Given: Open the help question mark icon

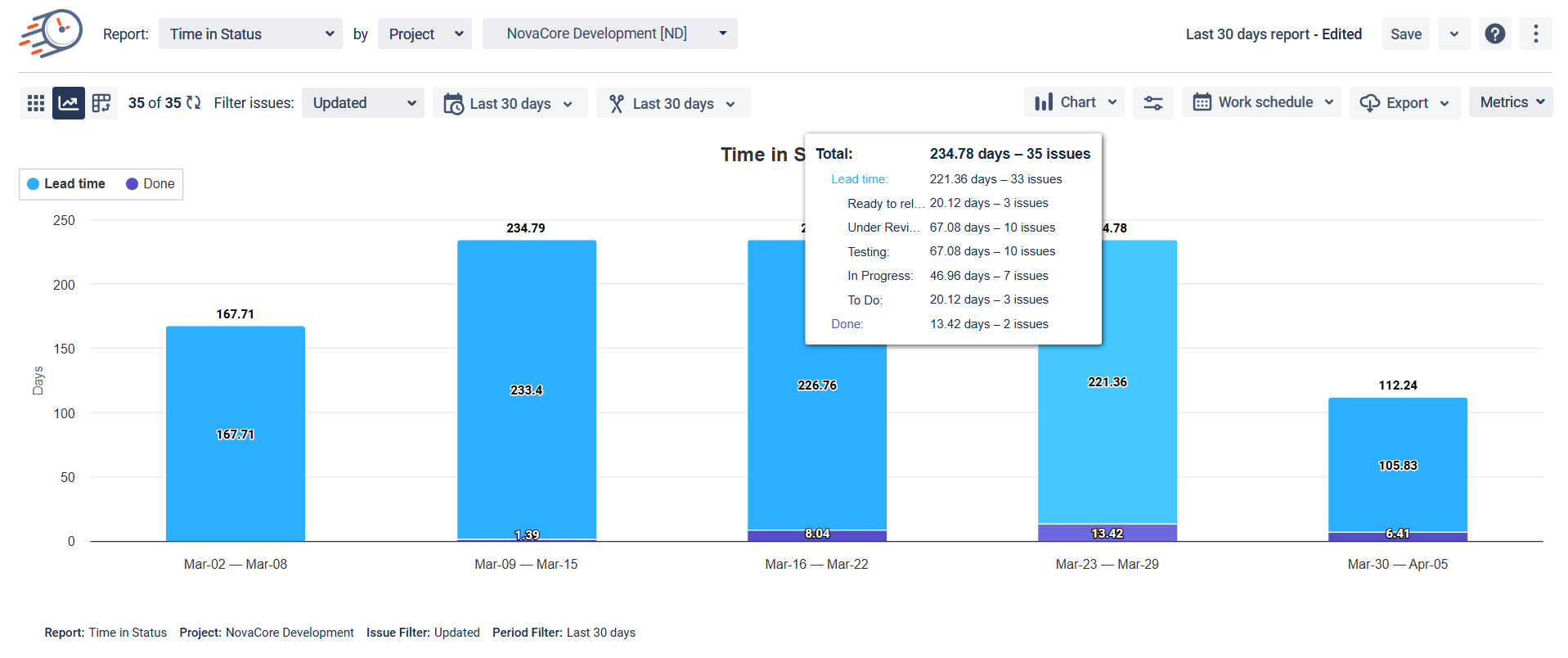Looking at the screenshot, I should click(x=1494, y=34).
